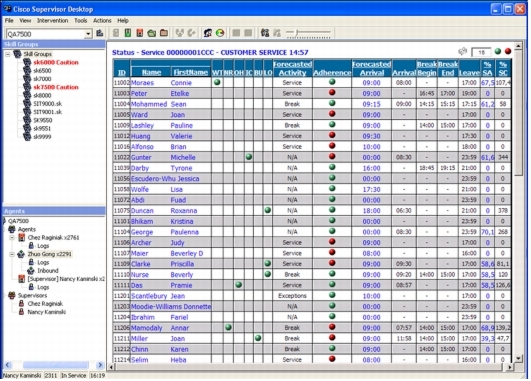Click the table's vertical scrollbar down arrow
Image resolution: width=531 pixels, height=381 pixels.
[x=518, y=358]
